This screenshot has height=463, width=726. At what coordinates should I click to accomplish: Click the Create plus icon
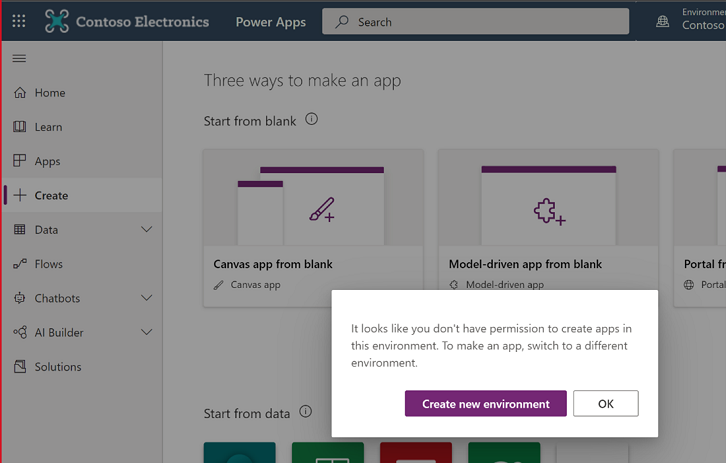[x=20, y=195]
